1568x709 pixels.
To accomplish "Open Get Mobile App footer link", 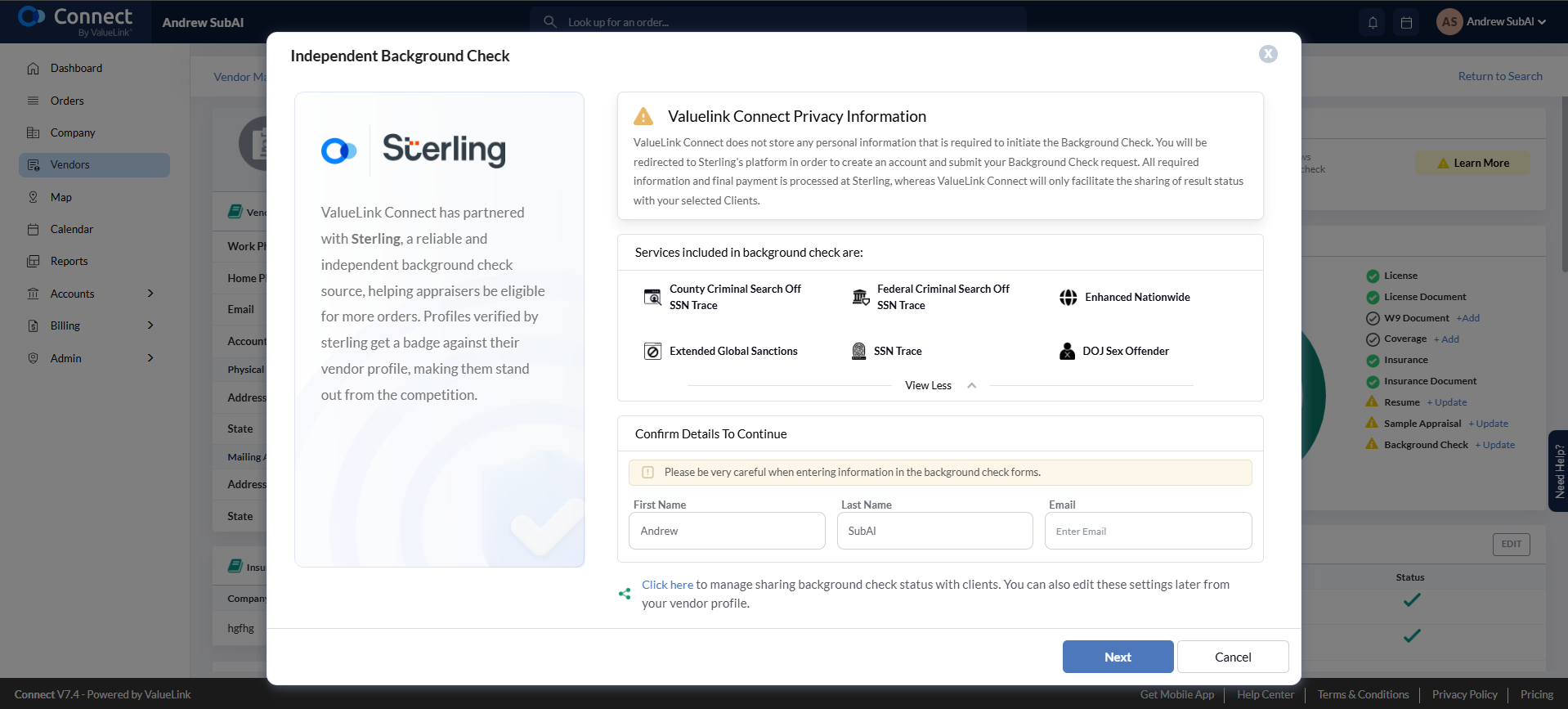I will pos(1177,694).
